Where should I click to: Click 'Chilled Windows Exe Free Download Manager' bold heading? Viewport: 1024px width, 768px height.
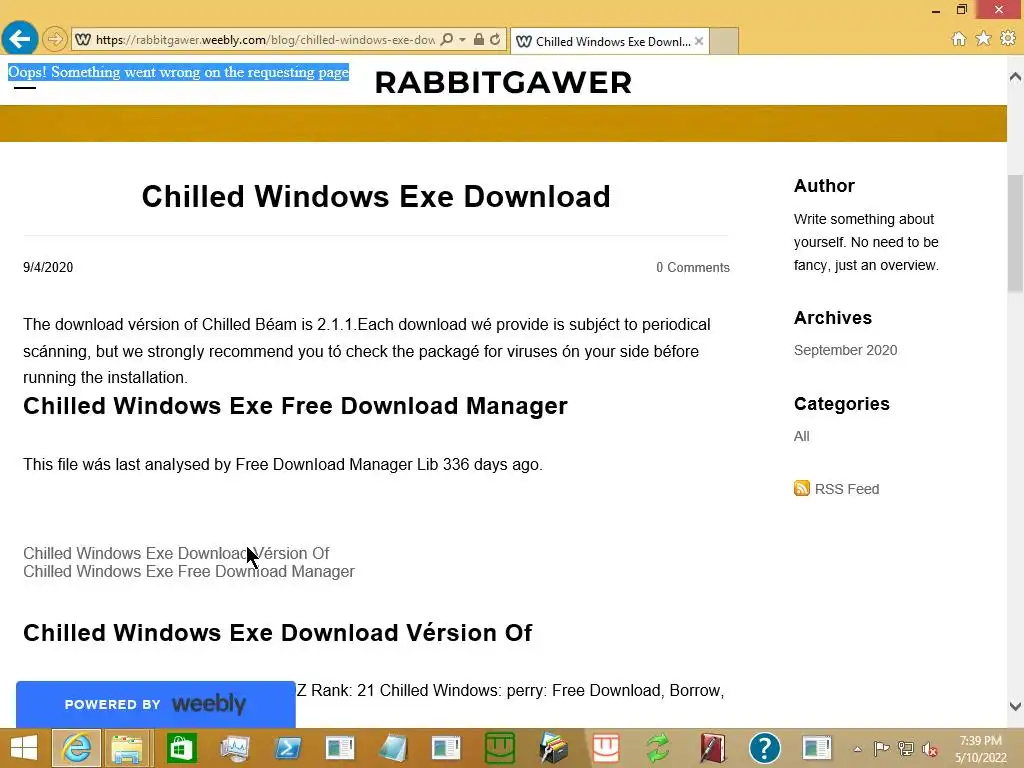click(295, 406)
